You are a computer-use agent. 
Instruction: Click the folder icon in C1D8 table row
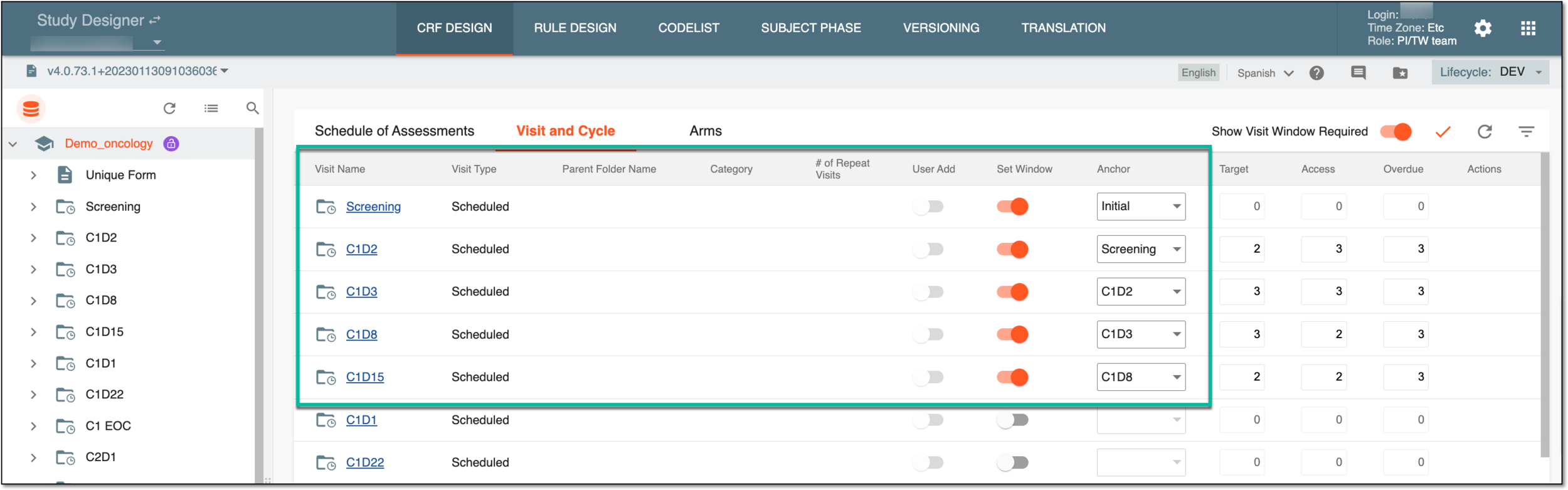point(326,335)
